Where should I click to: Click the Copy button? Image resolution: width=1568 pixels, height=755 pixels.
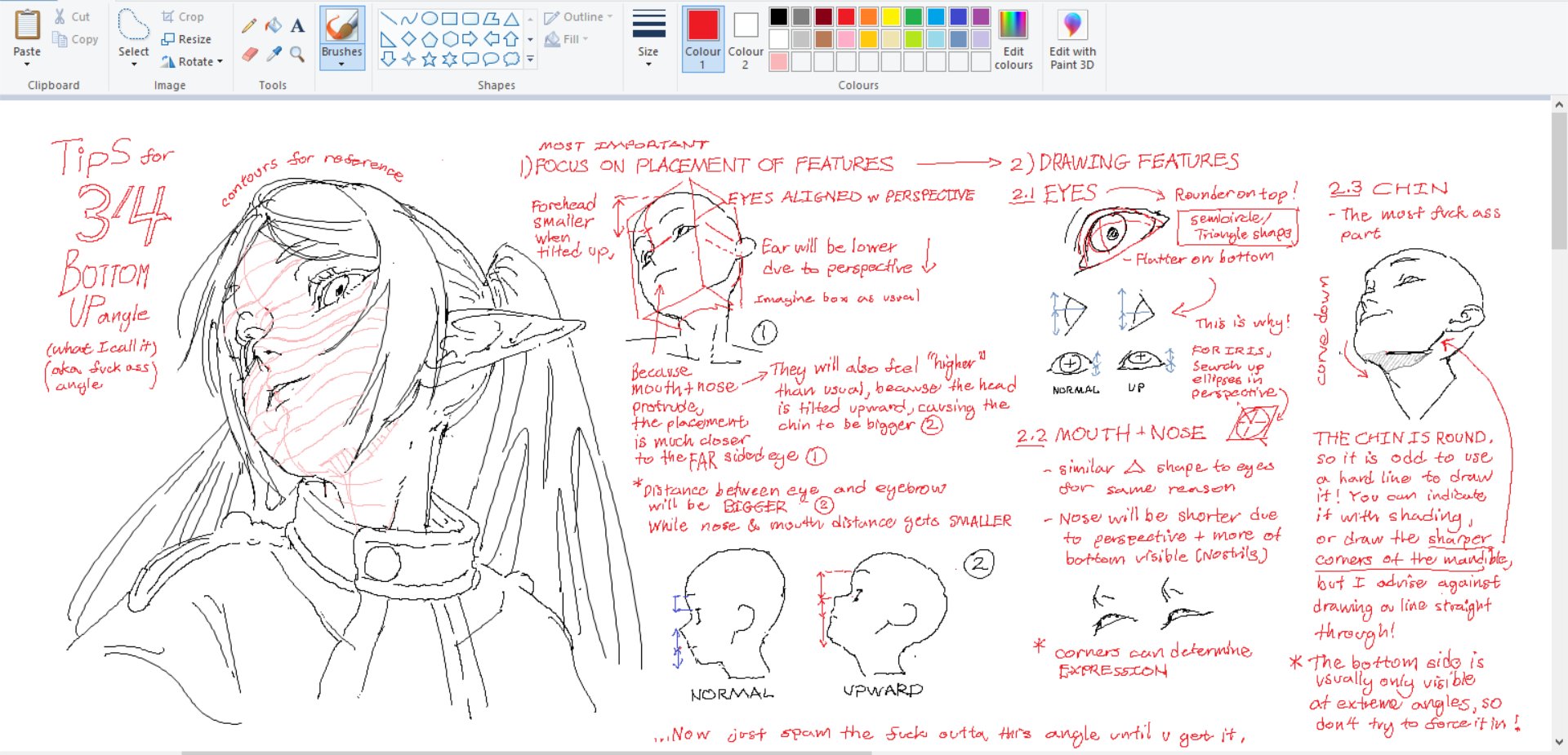point(75,39)
